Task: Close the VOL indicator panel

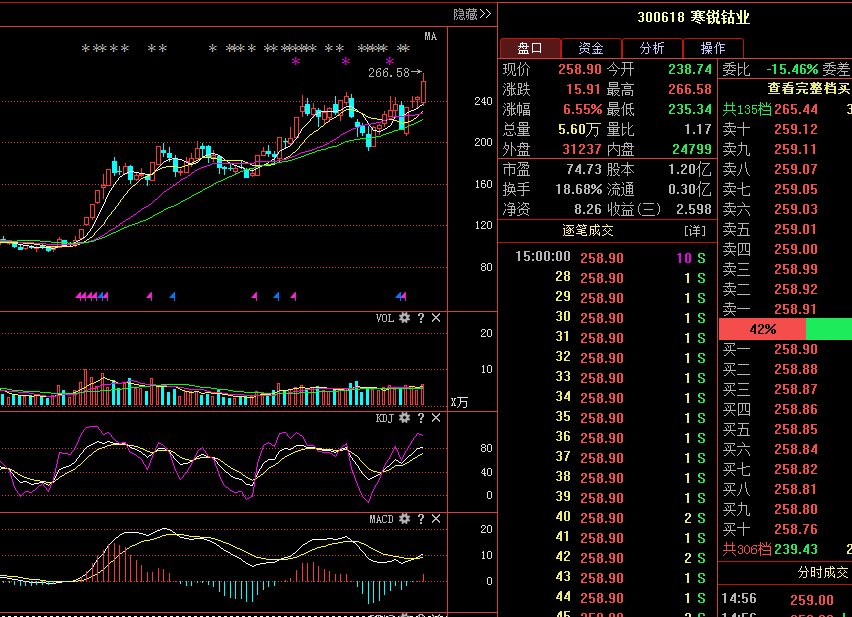Action: 436,318
